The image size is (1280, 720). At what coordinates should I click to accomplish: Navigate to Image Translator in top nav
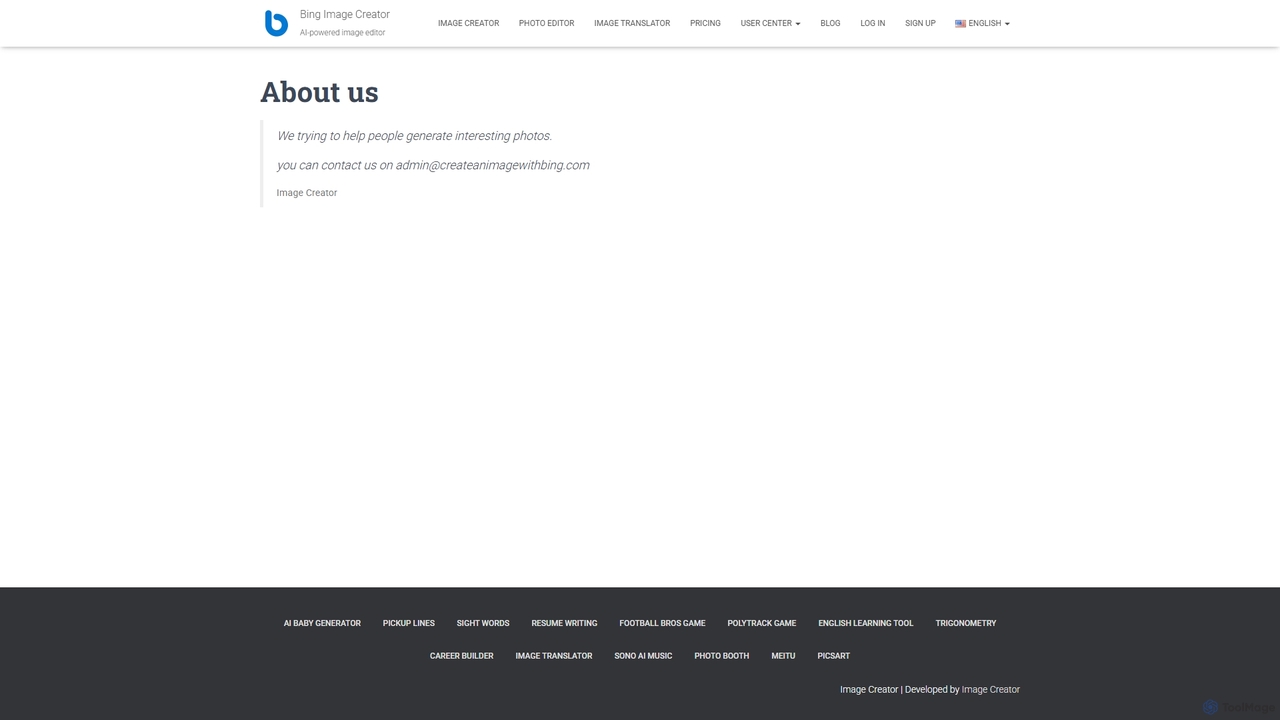click(632, 23)
